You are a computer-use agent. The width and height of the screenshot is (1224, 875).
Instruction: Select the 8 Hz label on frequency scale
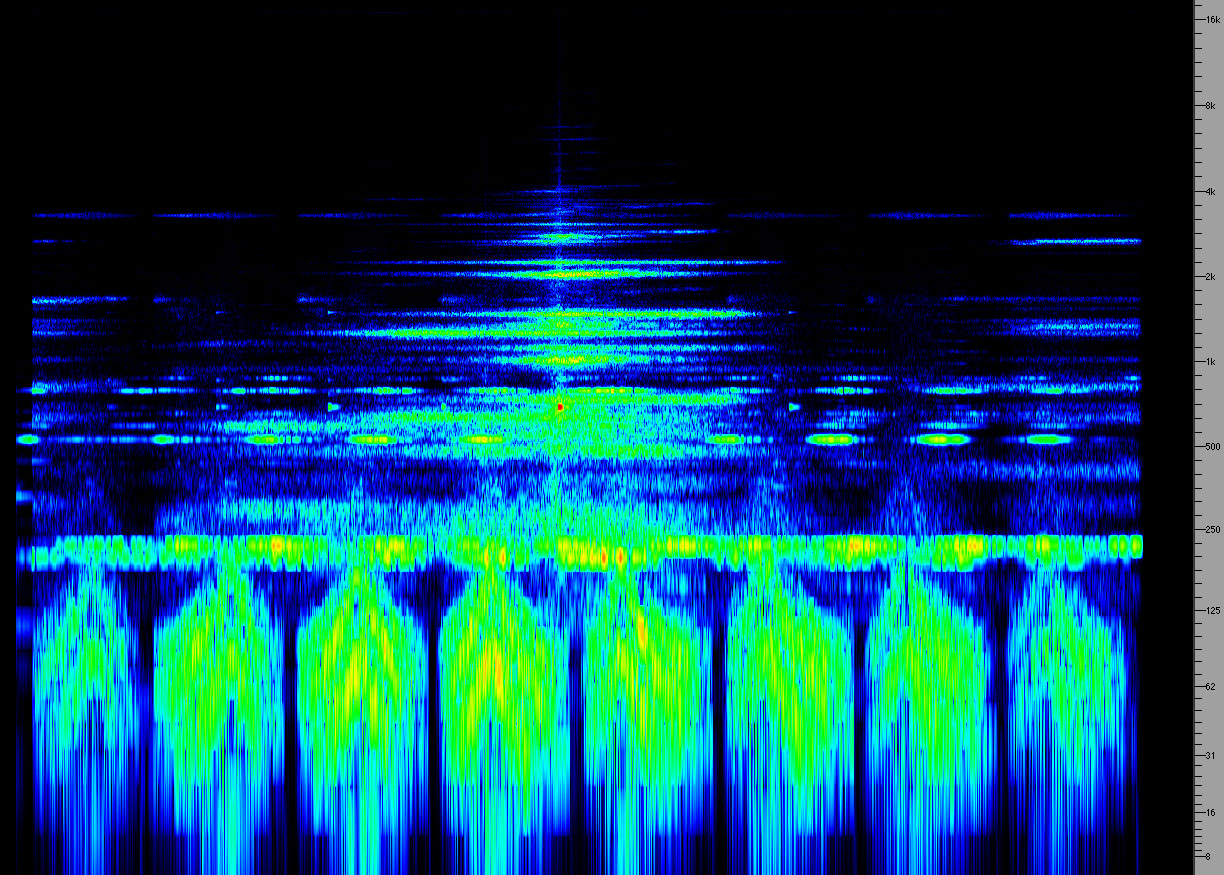(1208, 856)
